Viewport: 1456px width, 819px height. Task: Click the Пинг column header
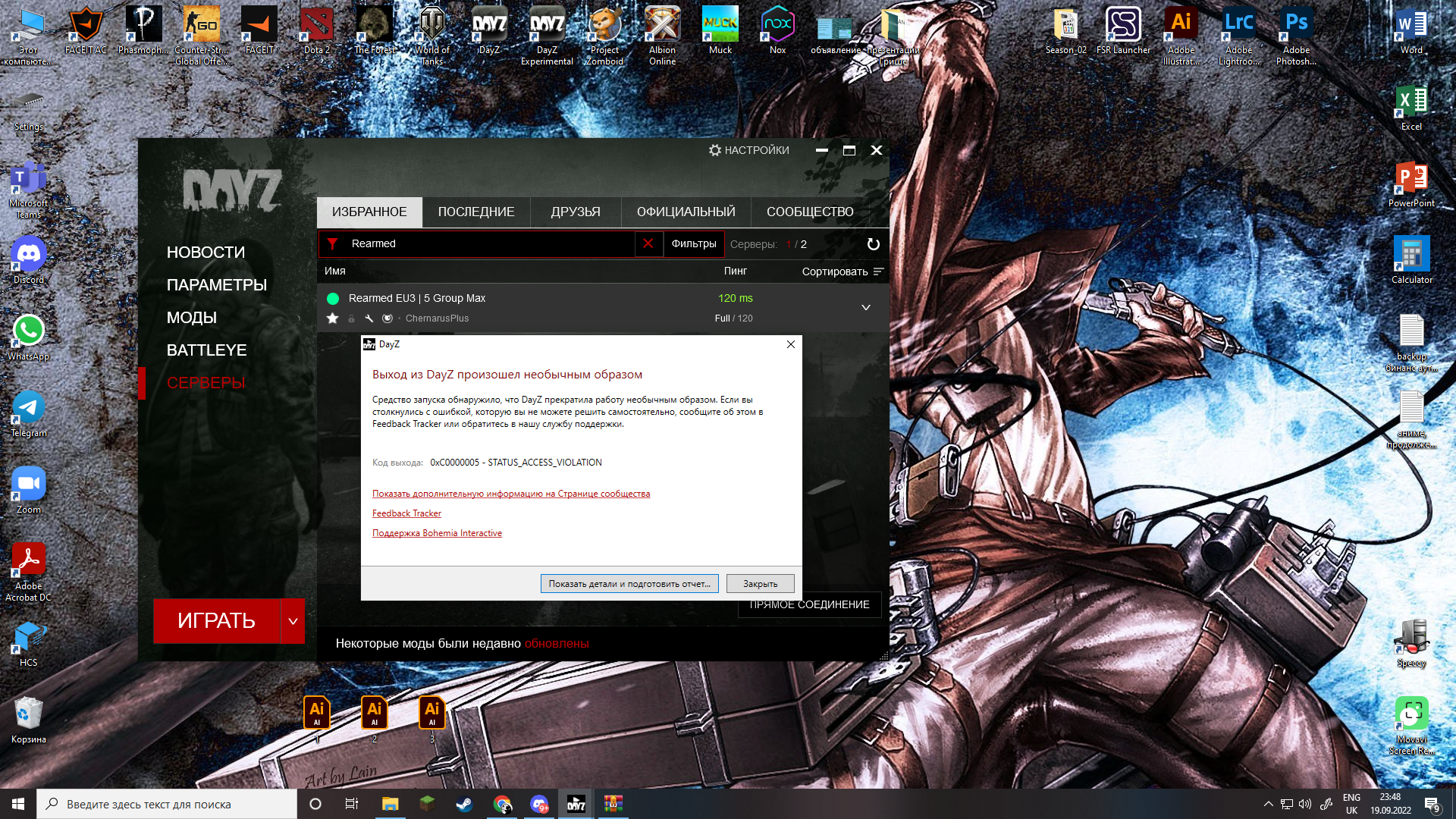pos(736,271)
